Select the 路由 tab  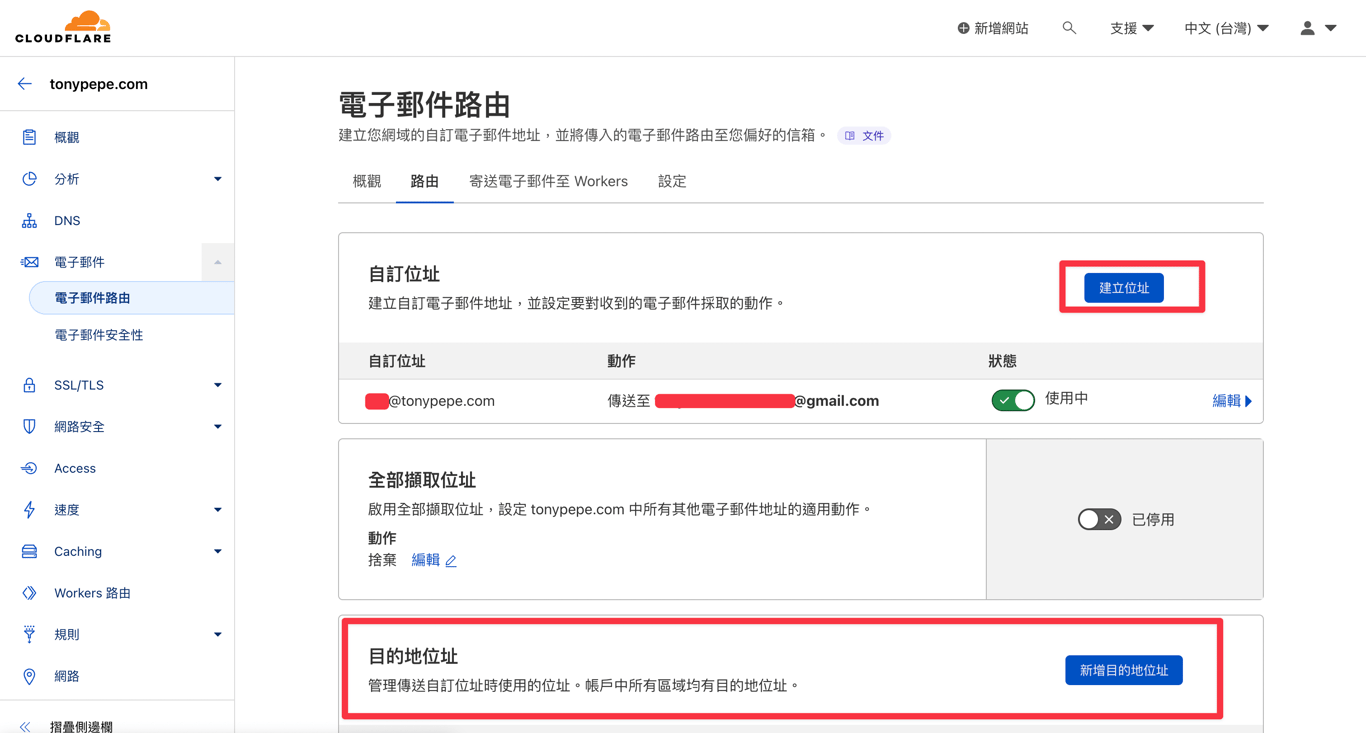(x=424, y=181)
